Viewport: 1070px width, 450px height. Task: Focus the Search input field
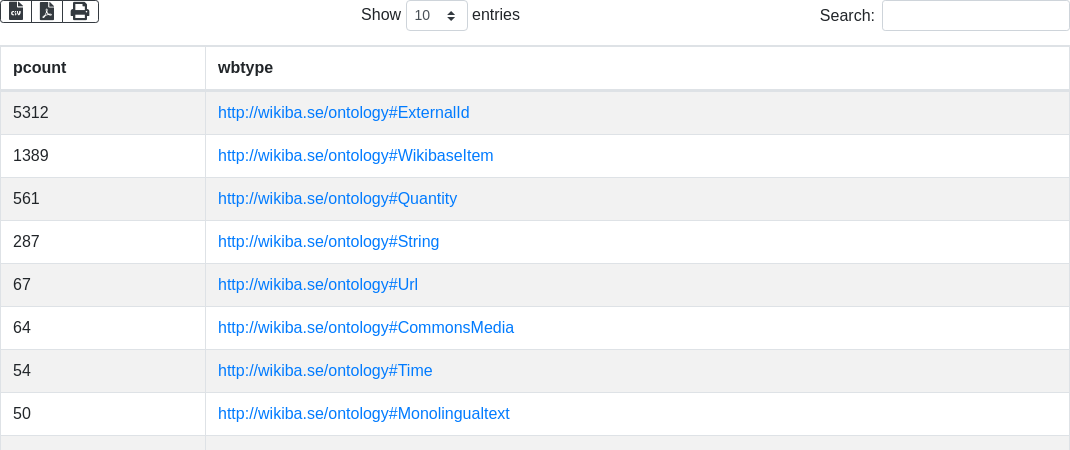coord(976,15)
